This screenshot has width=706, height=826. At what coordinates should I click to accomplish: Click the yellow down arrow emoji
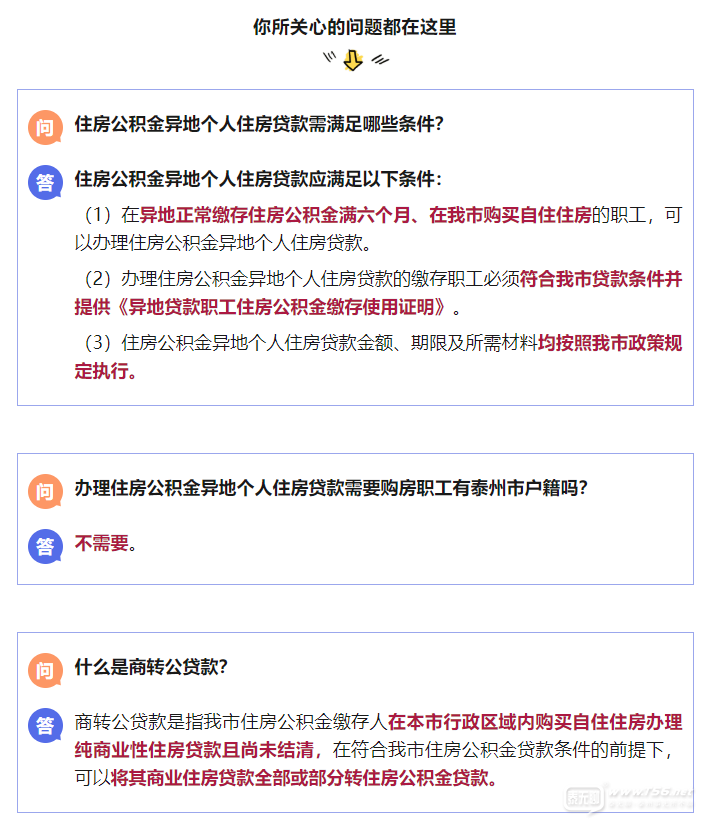353,61
